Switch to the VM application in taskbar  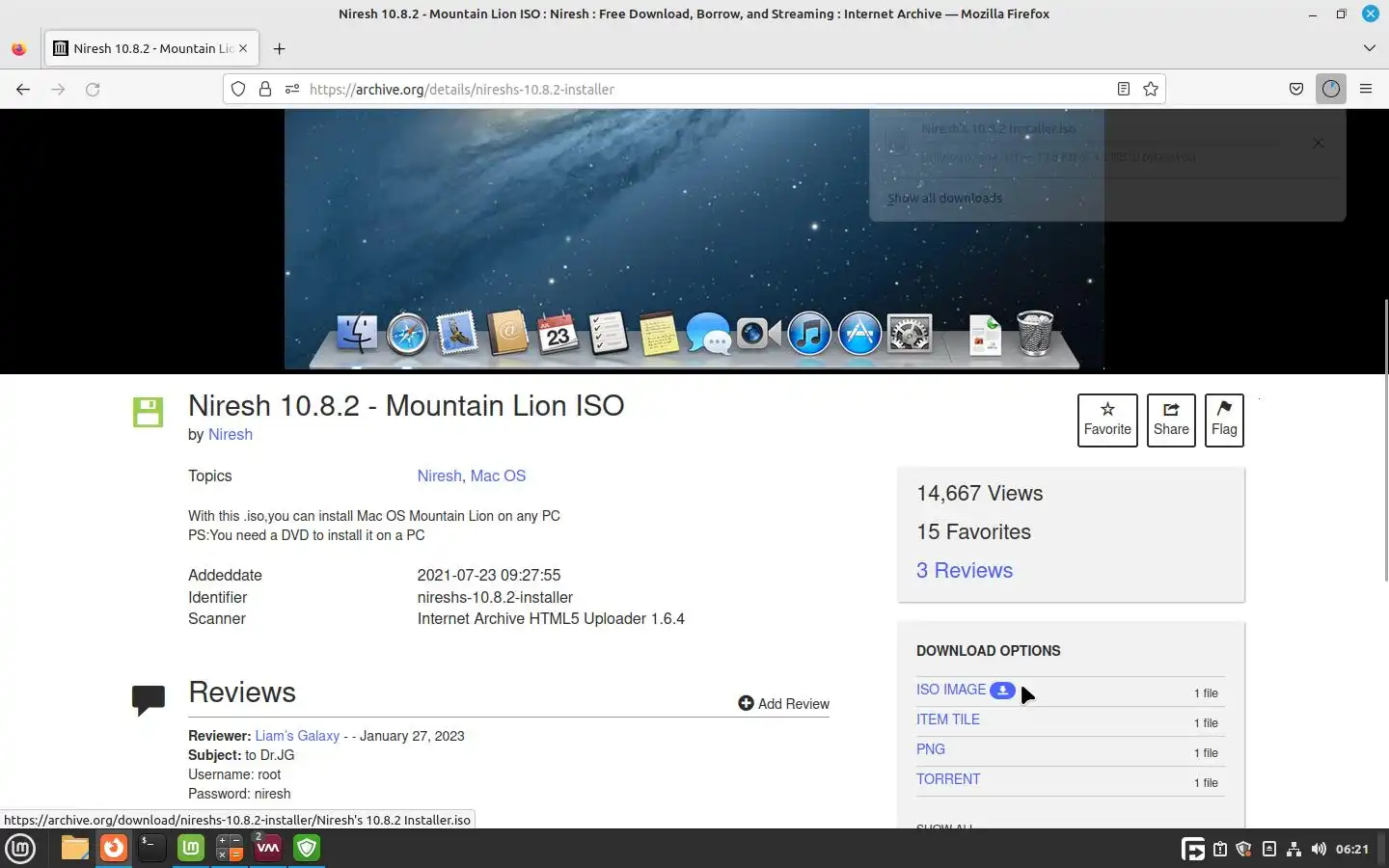pos(268,848)
